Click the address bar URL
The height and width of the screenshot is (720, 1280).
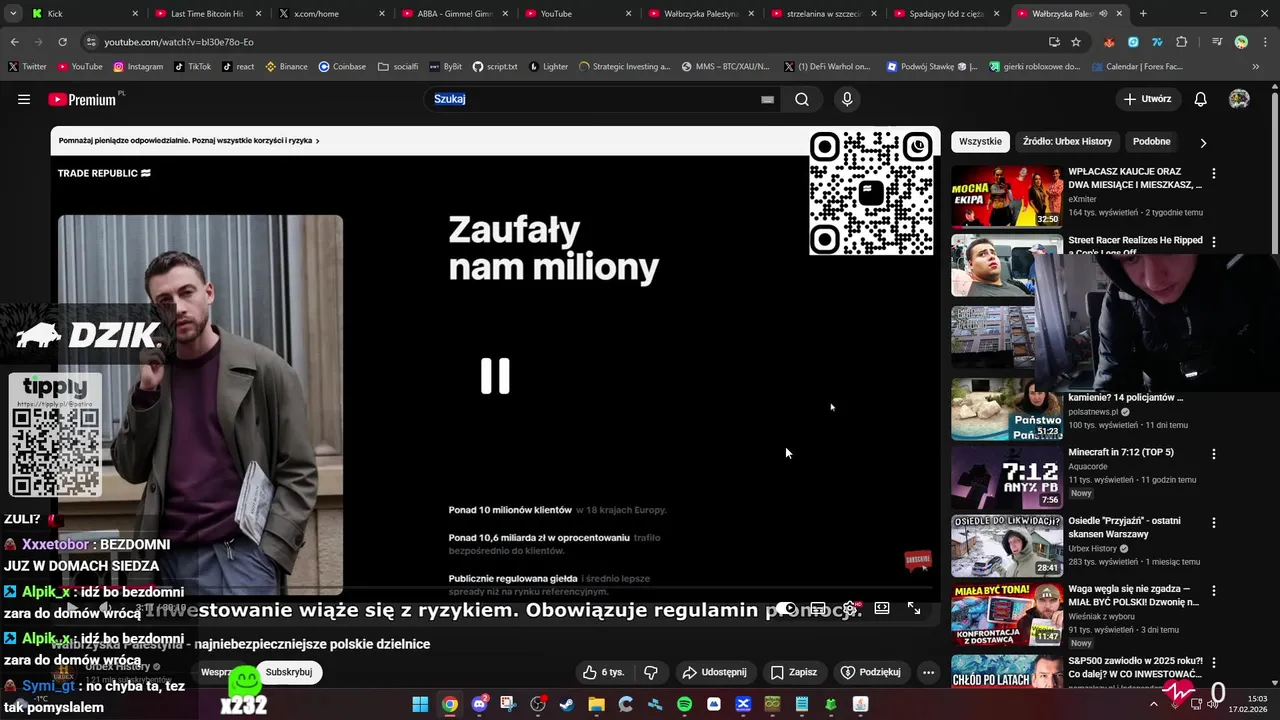[x=179, y=42]
